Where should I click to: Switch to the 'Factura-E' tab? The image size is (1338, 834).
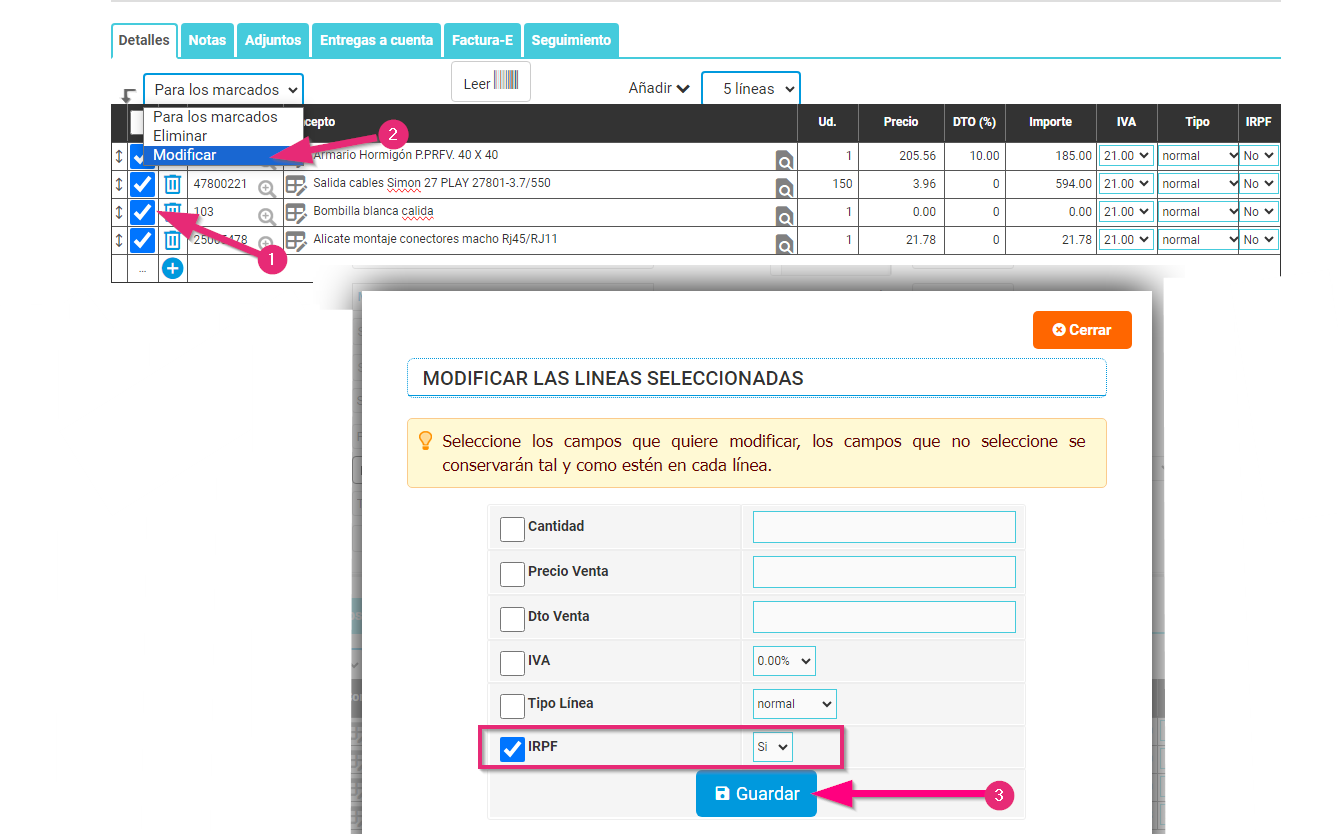482,40
